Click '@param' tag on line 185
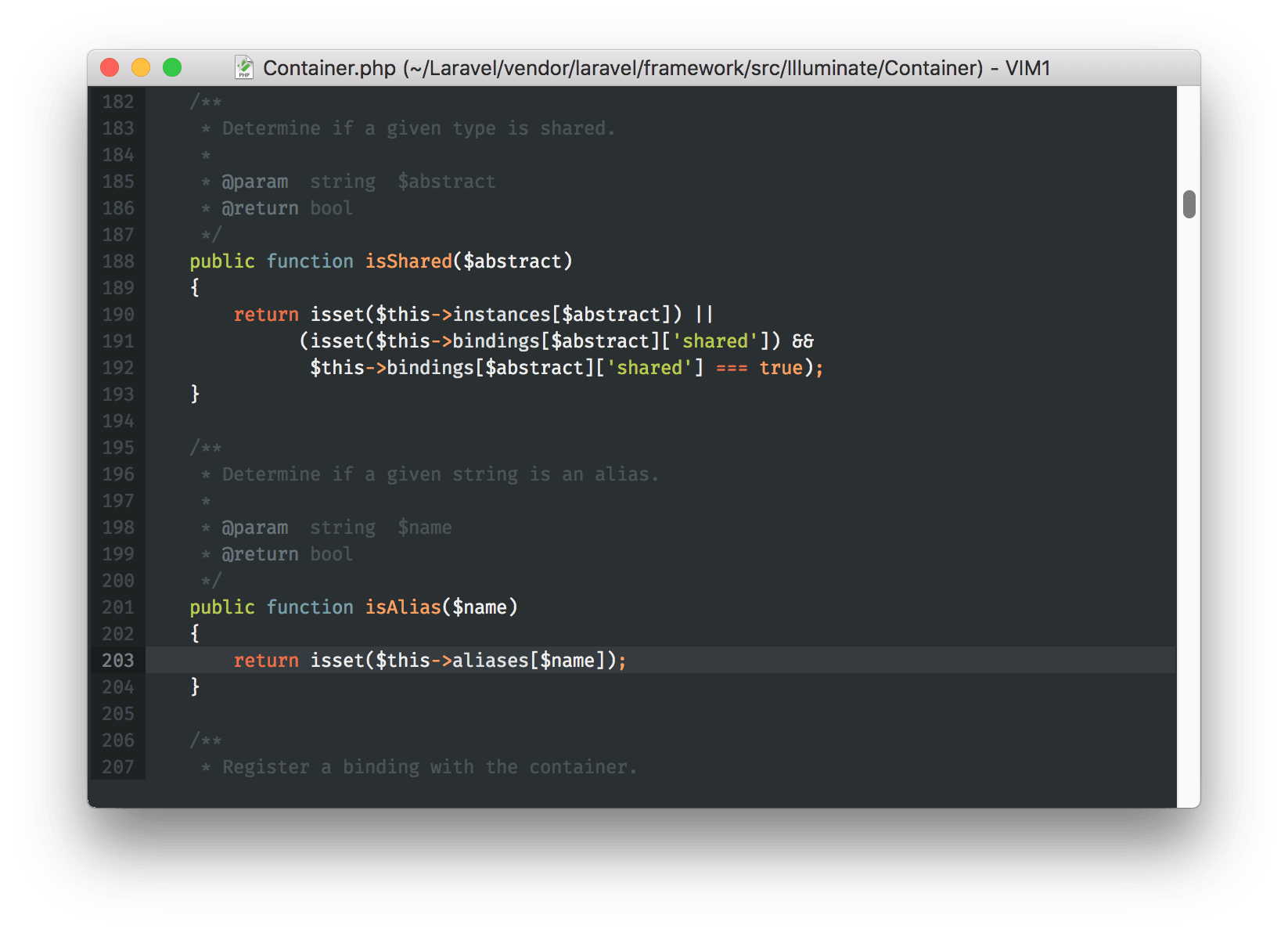The height and width of the screenshot is (933, 1288). pyautogui.click(x=255, y=182)
